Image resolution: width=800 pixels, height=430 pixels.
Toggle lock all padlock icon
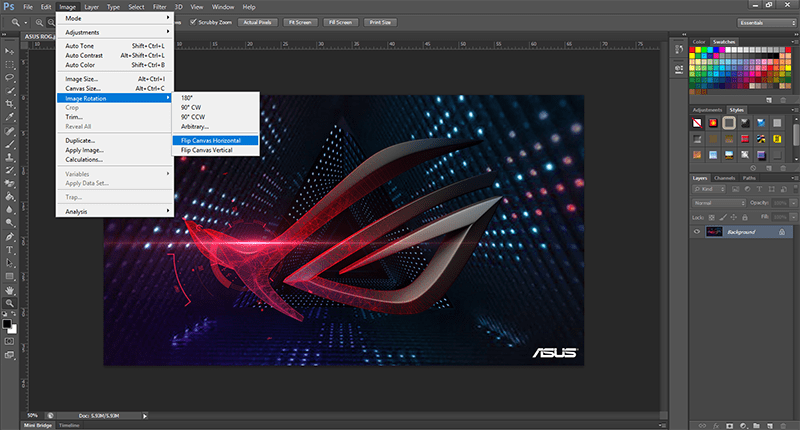point(745,217)
